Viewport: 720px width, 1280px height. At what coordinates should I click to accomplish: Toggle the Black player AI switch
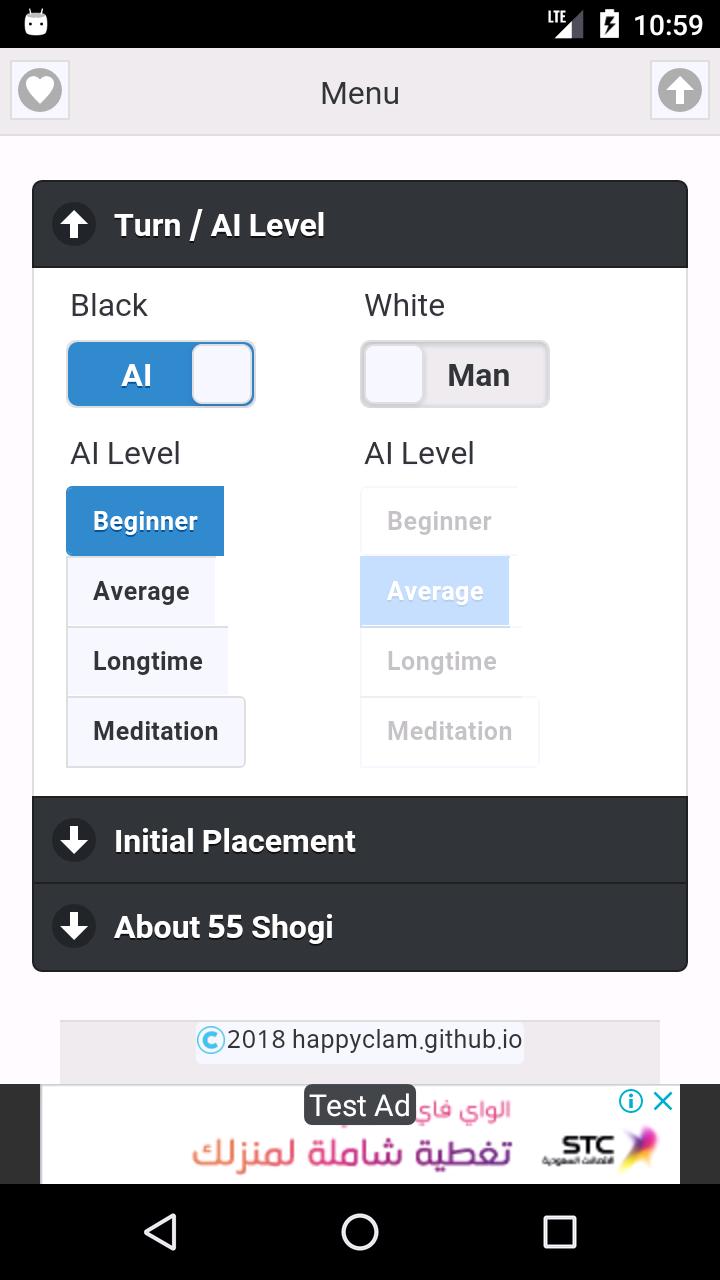[x=161, y=375]
